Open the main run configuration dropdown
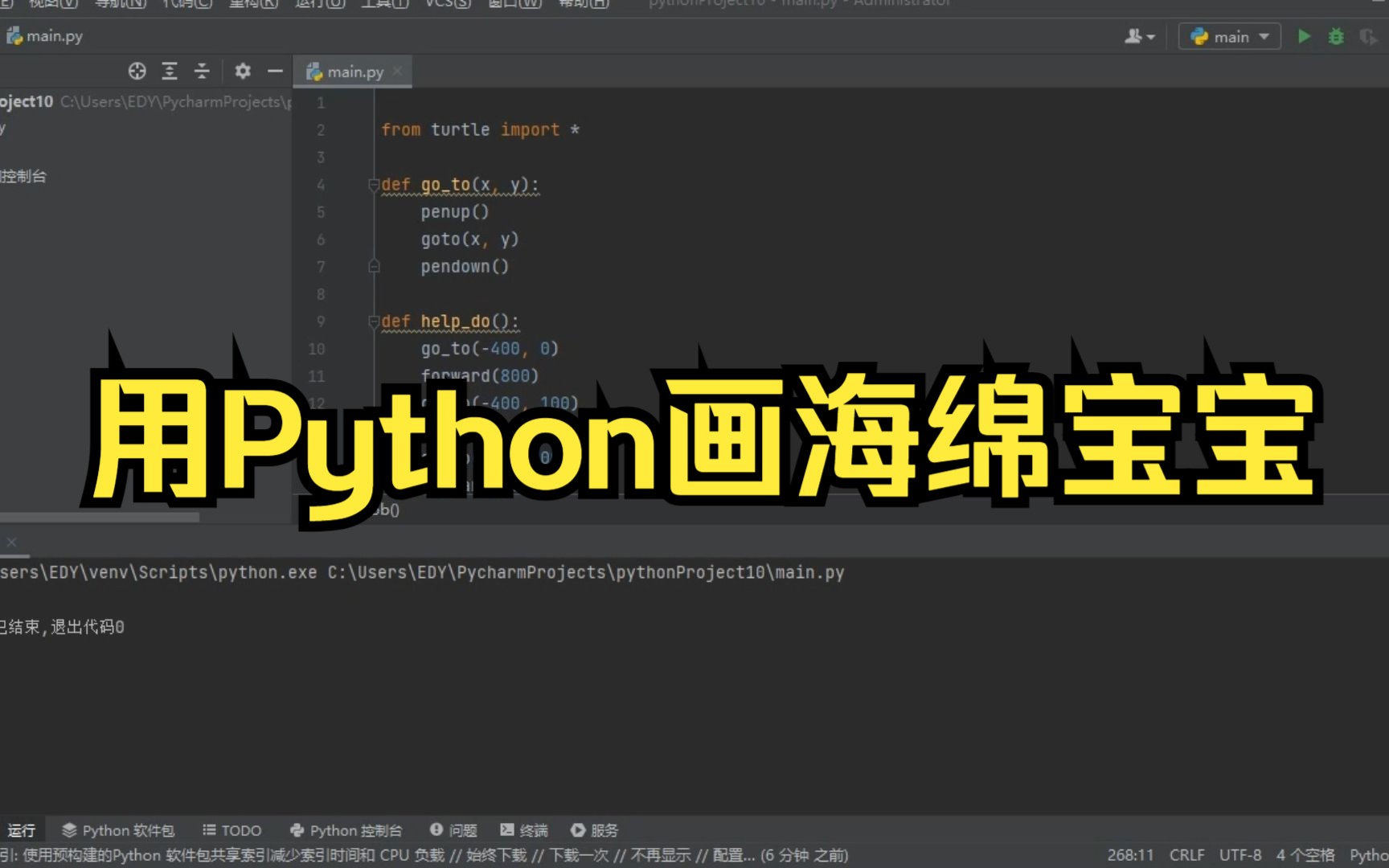 pos(1229,36)
